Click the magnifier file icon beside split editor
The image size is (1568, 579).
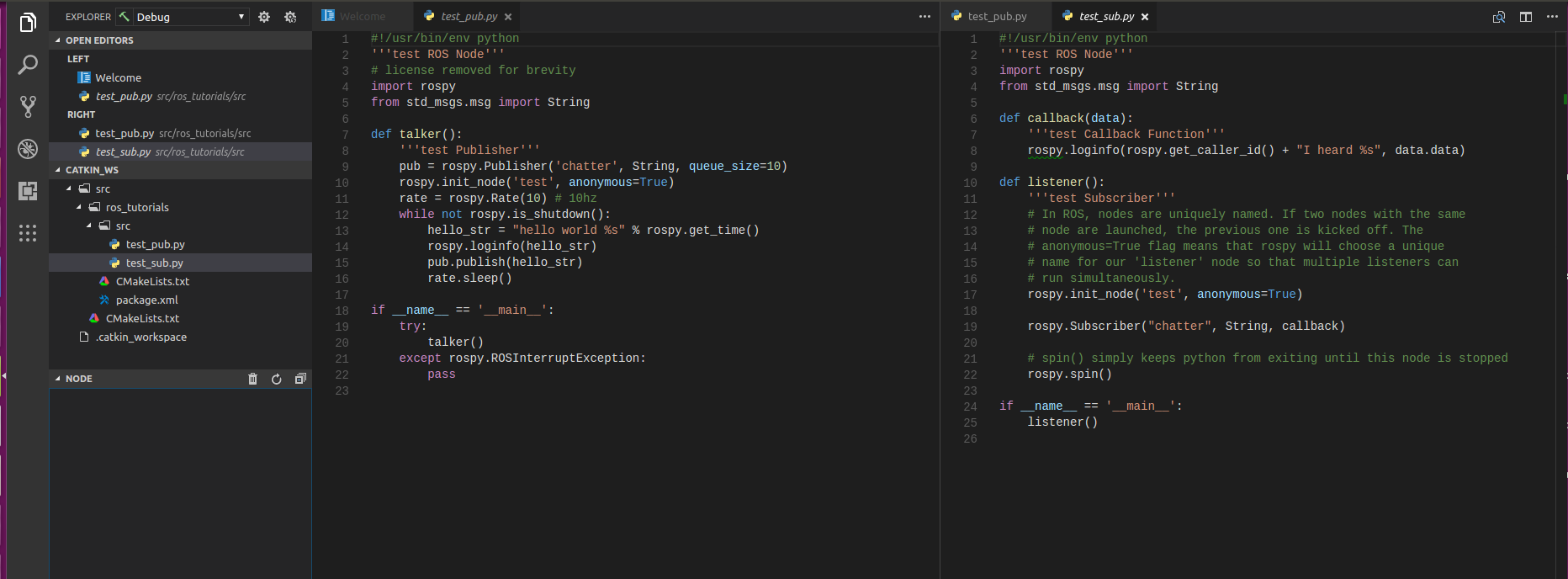coord(1498,17)
